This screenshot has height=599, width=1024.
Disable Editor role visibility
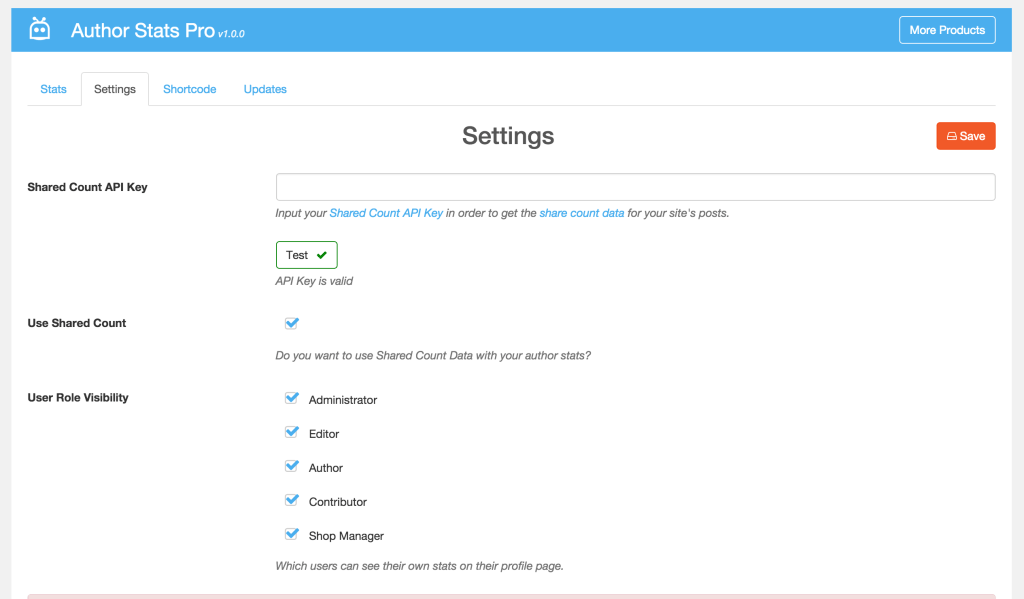pyautogui.click(x=291, y=431)
